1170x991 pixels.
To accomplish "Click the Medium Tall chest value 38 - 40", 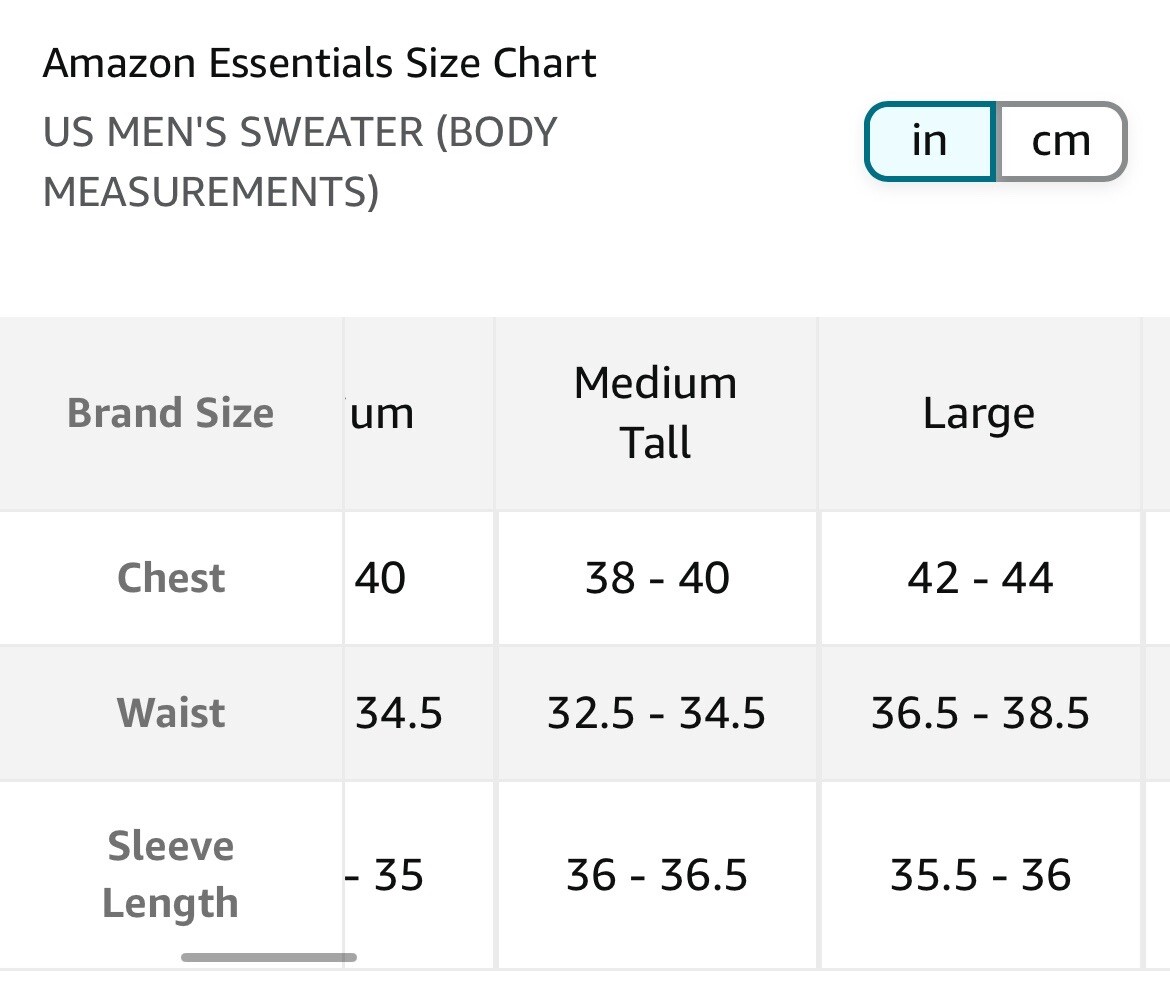I will pyautogui.click(x=657, y=578).
